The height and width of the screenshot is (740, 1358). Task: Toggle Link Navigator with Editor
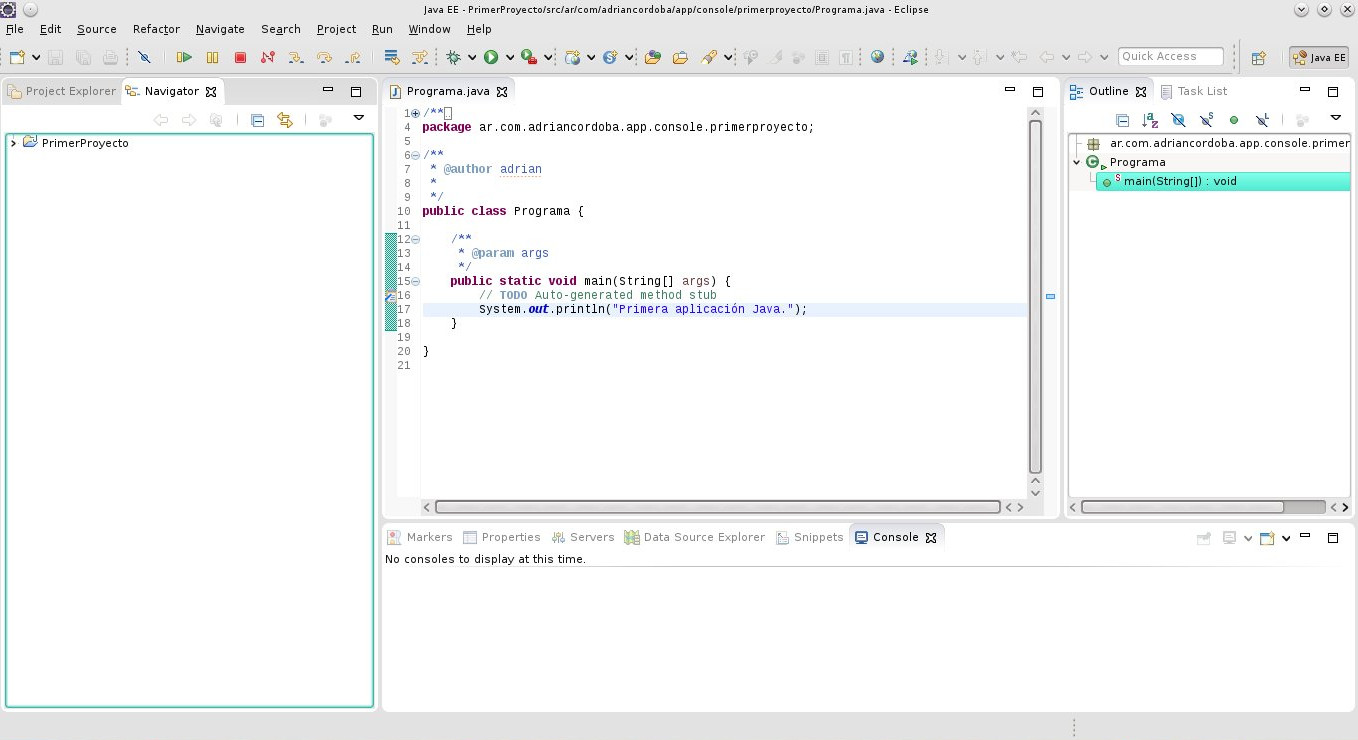tap(284, 120)
